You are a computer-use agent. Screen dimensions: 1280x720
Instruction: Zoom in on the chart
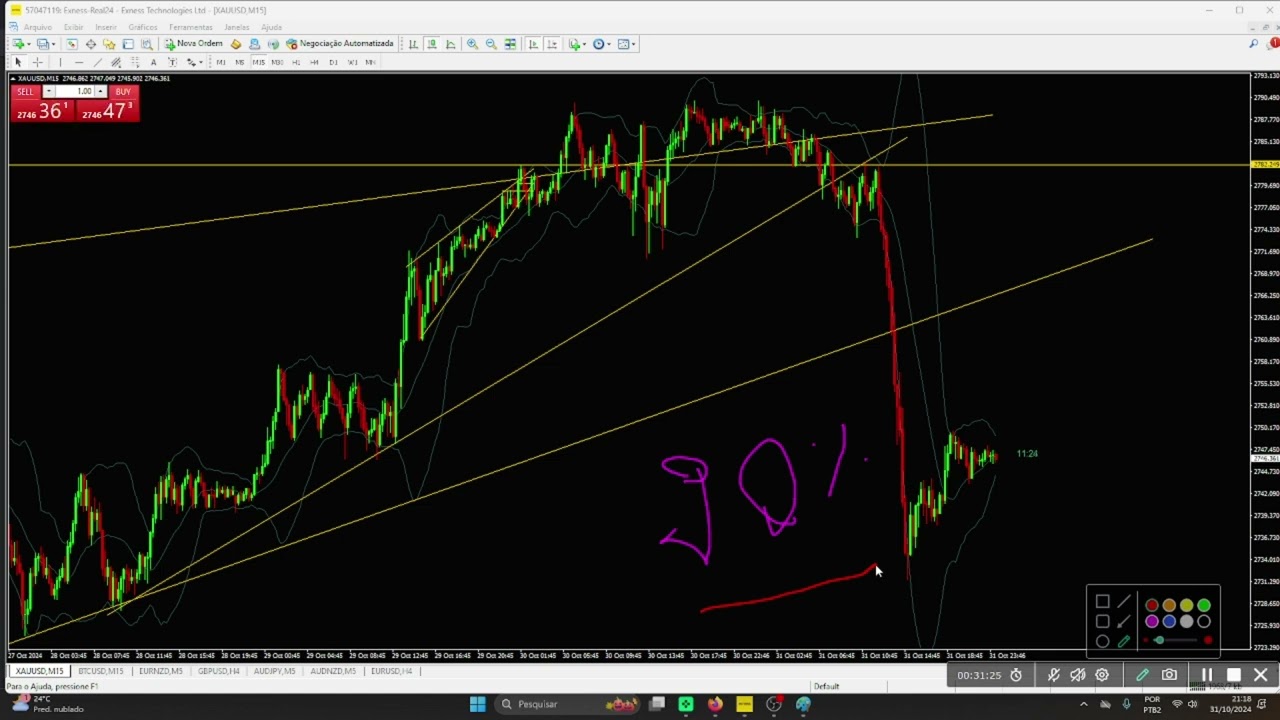(x=472, y=44)
